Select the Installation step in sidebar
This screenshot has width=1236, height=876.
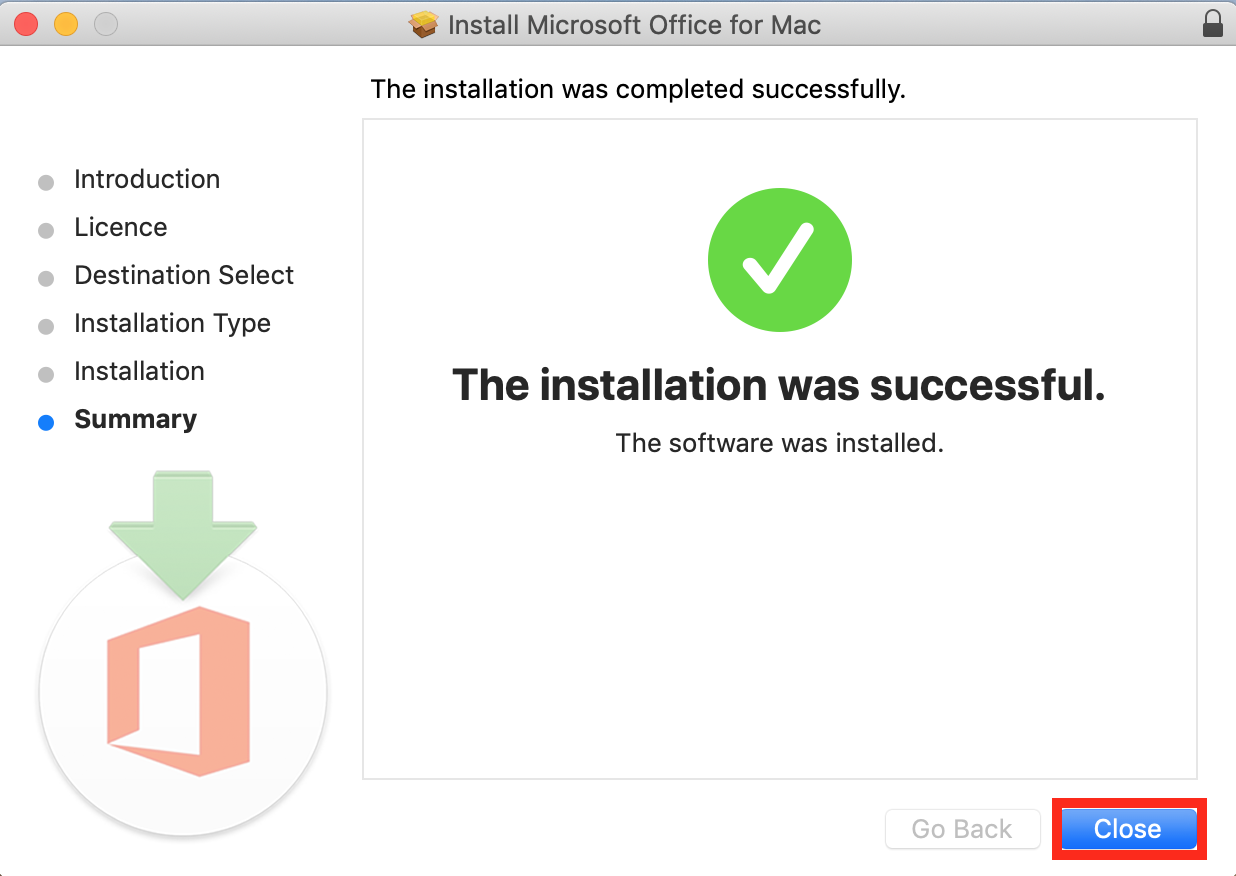pos(139,371)
